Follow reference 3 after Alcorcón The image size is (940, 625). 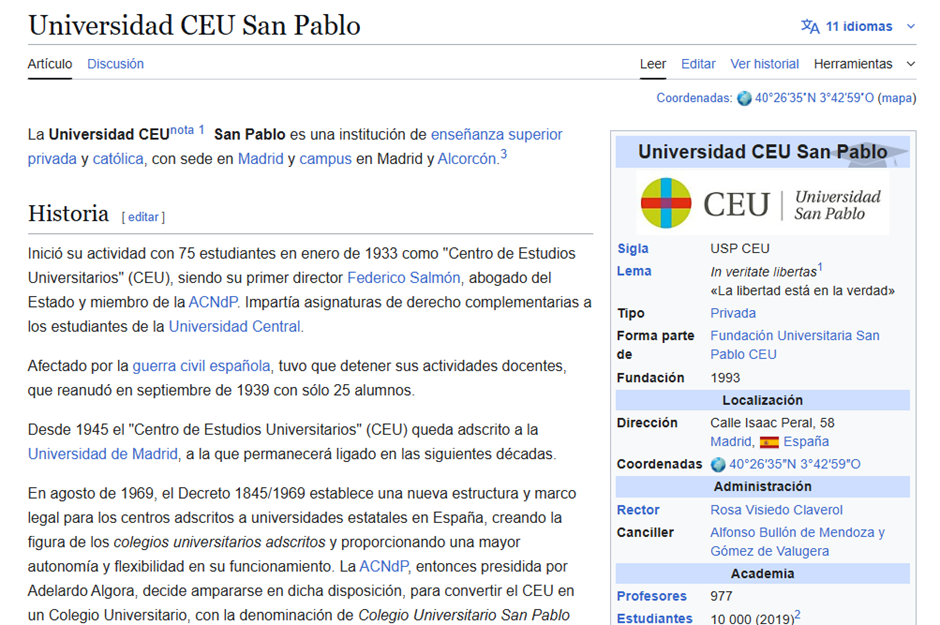[504, 155]
